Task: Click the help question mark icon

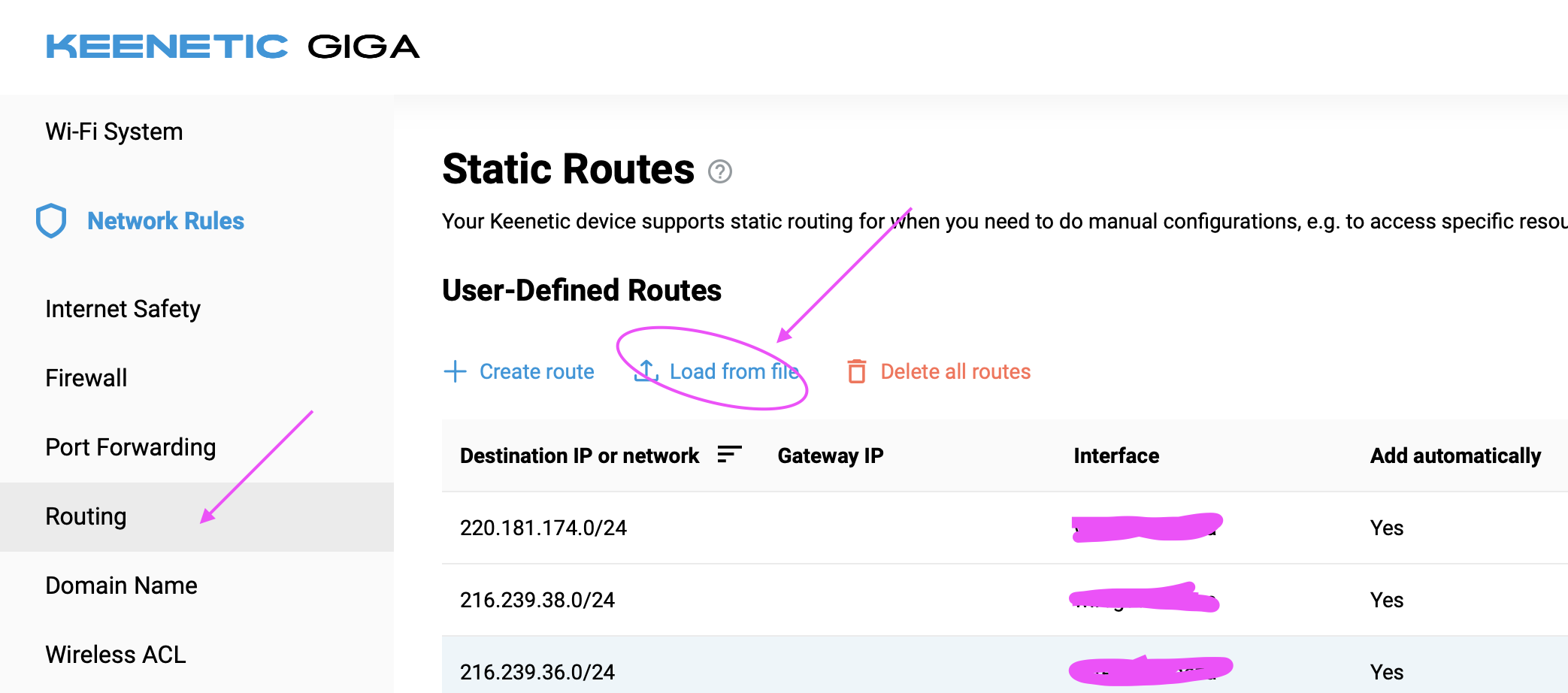Action: tap(719, 172)
